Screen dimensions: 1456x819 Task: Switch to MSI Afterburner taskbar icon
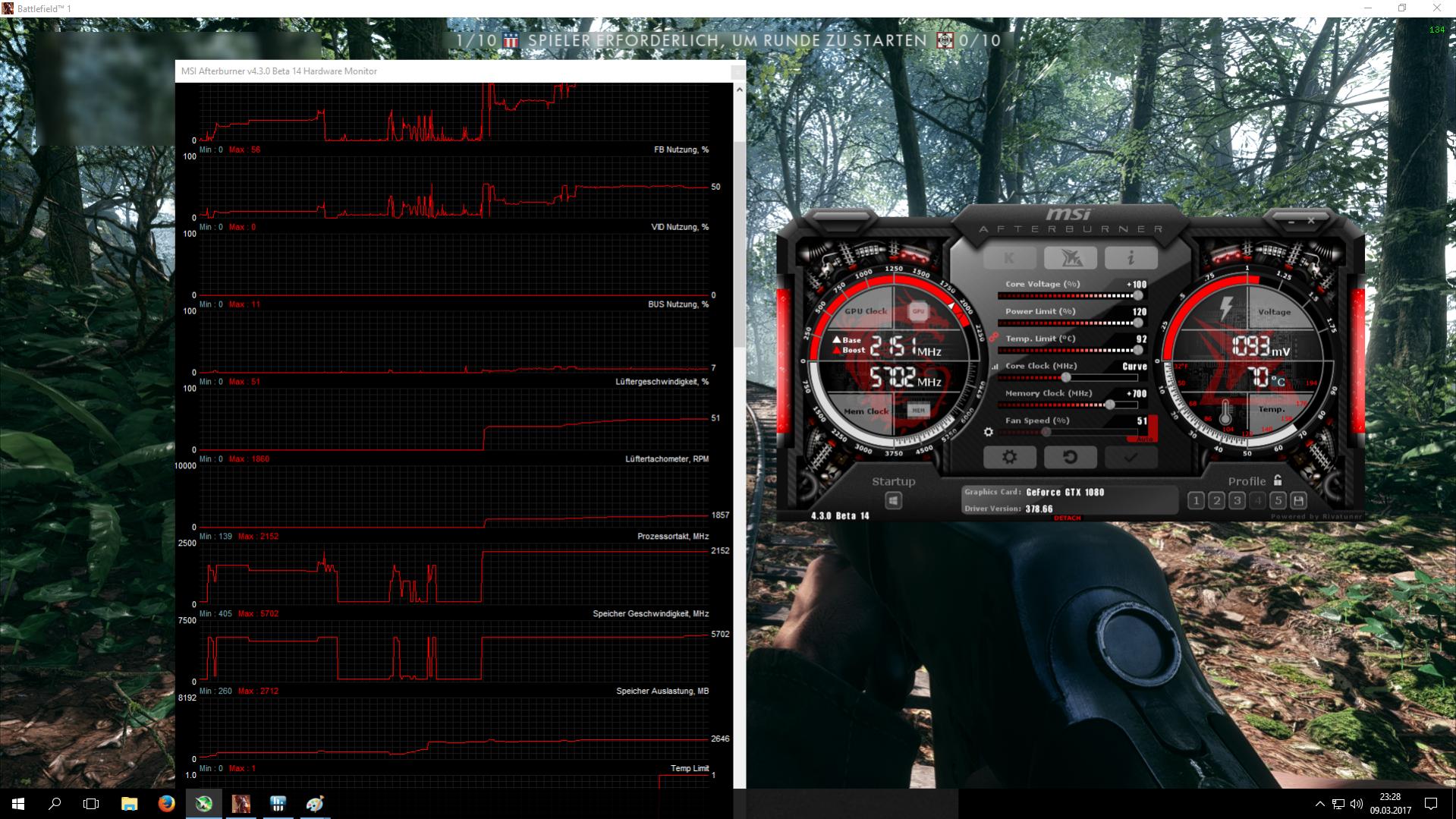(203, 803)
